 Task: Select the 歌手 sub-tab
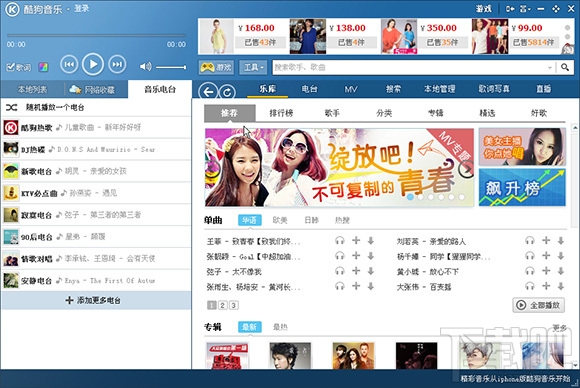pos(332,113)
